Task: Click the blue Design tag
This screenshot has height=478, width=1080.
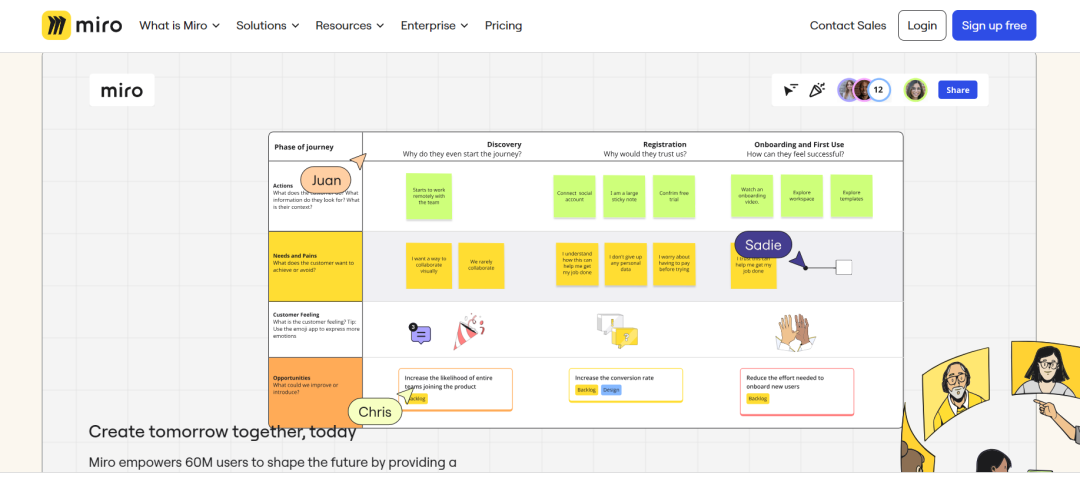Action: click(611, 390)
